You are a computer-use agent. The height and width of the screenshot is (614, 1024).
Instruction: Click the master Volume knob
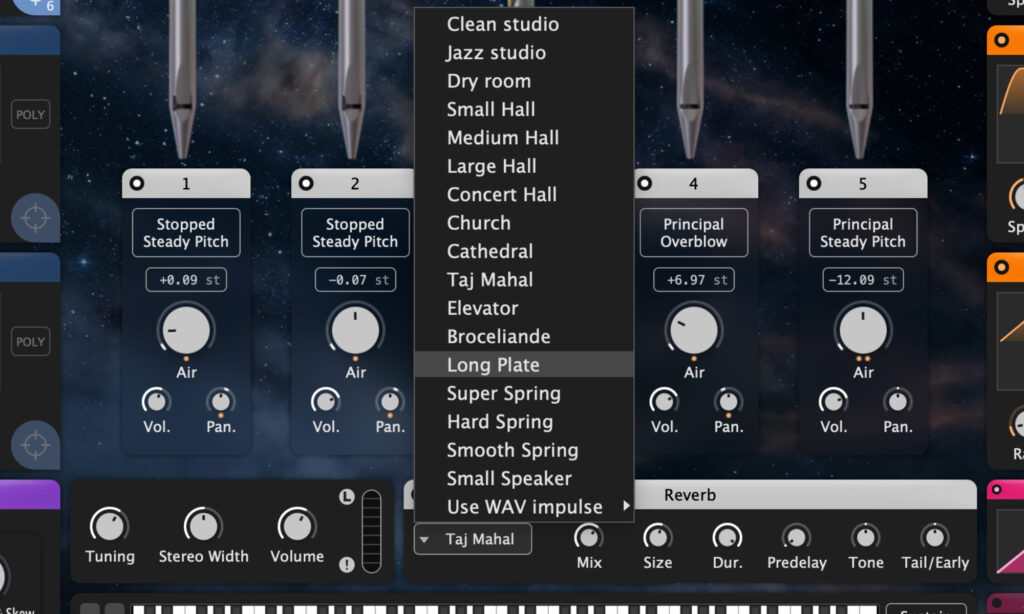[x=297, y=526]
